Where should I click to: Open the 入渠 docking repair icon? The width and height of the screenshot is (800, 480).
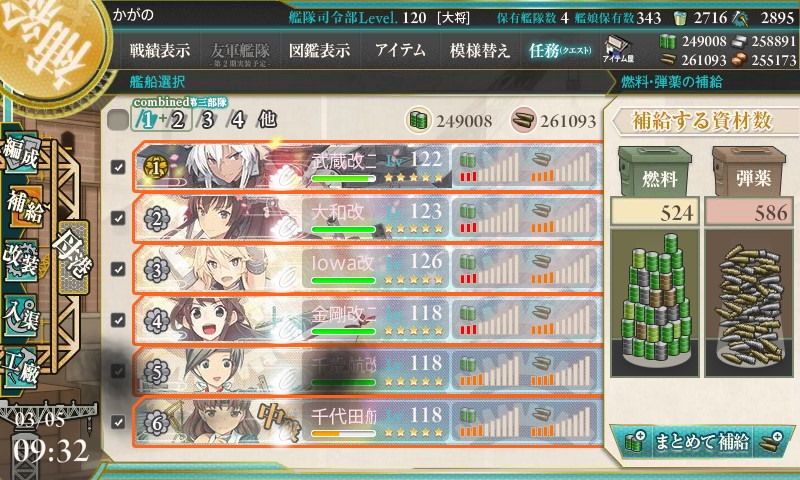click(x=20, y=316)
